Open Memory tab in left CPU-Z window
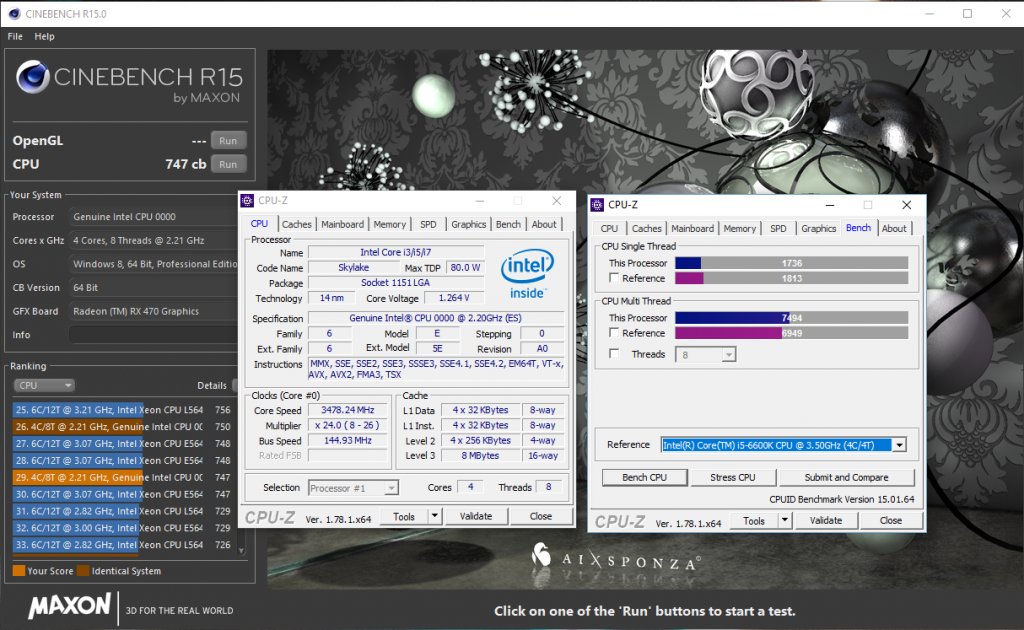1024x630 pixels. tap(390, 224)
